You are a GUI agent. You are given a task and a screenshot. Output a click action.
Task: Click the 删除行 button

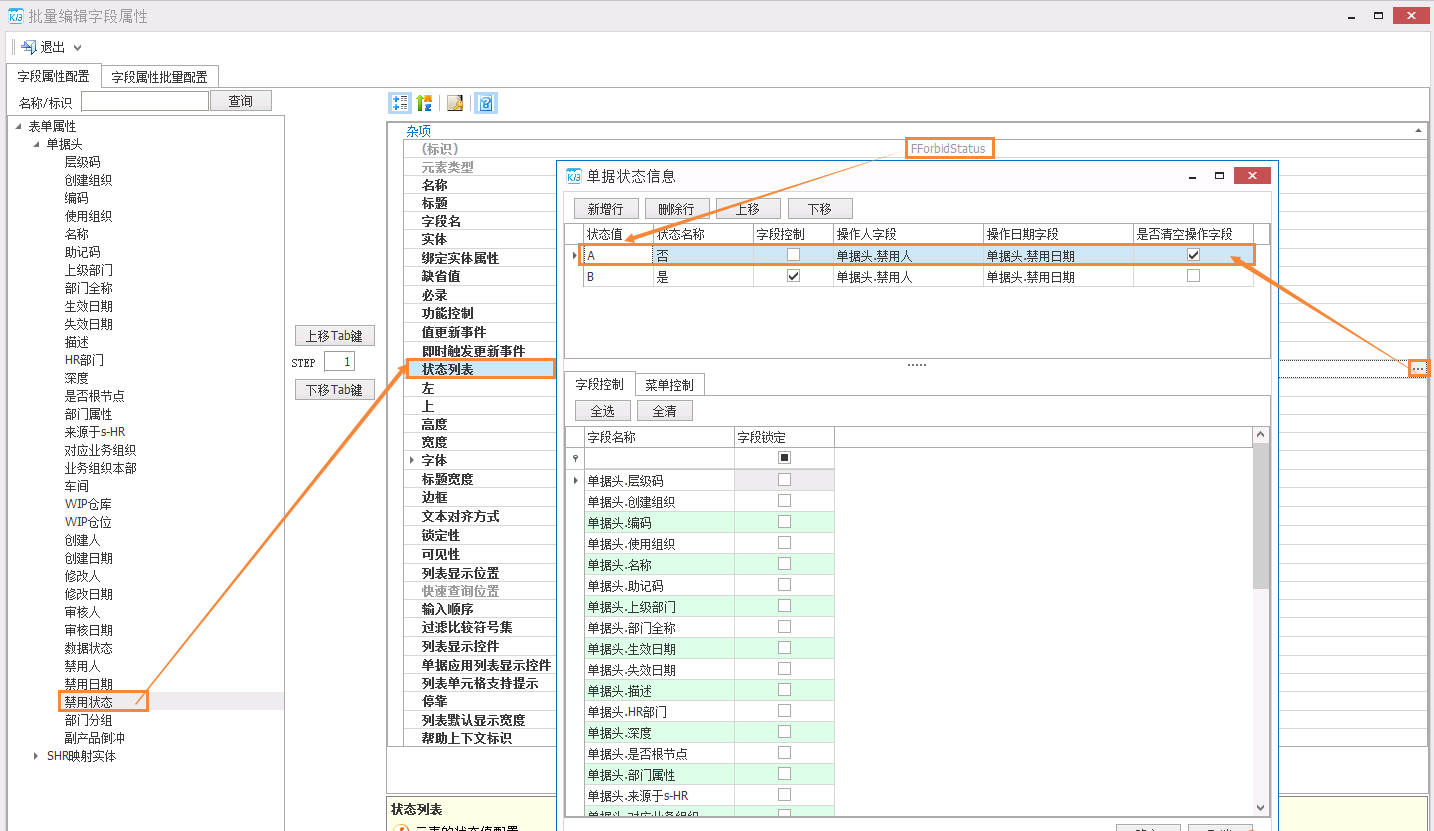[x=677, y=208]
